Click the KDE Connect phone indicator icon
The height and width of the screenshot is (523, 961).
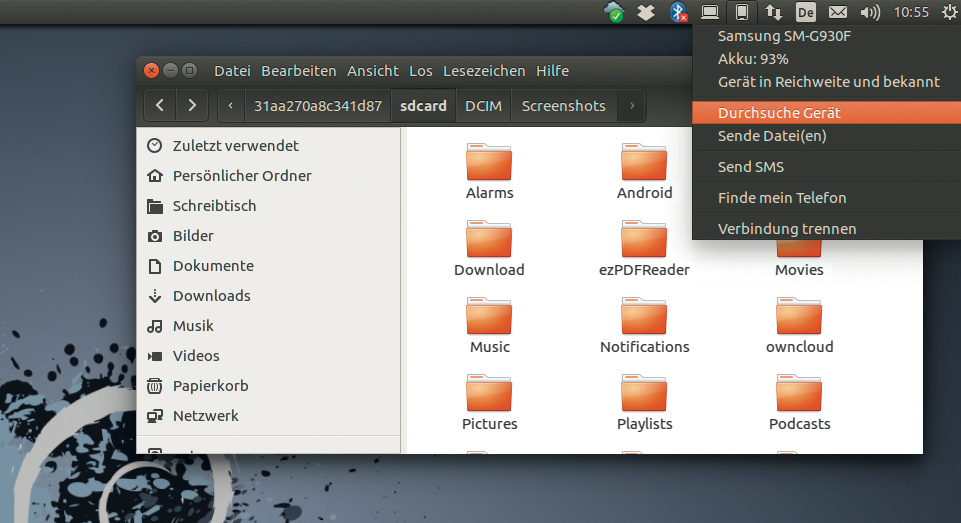click(741, 12)
